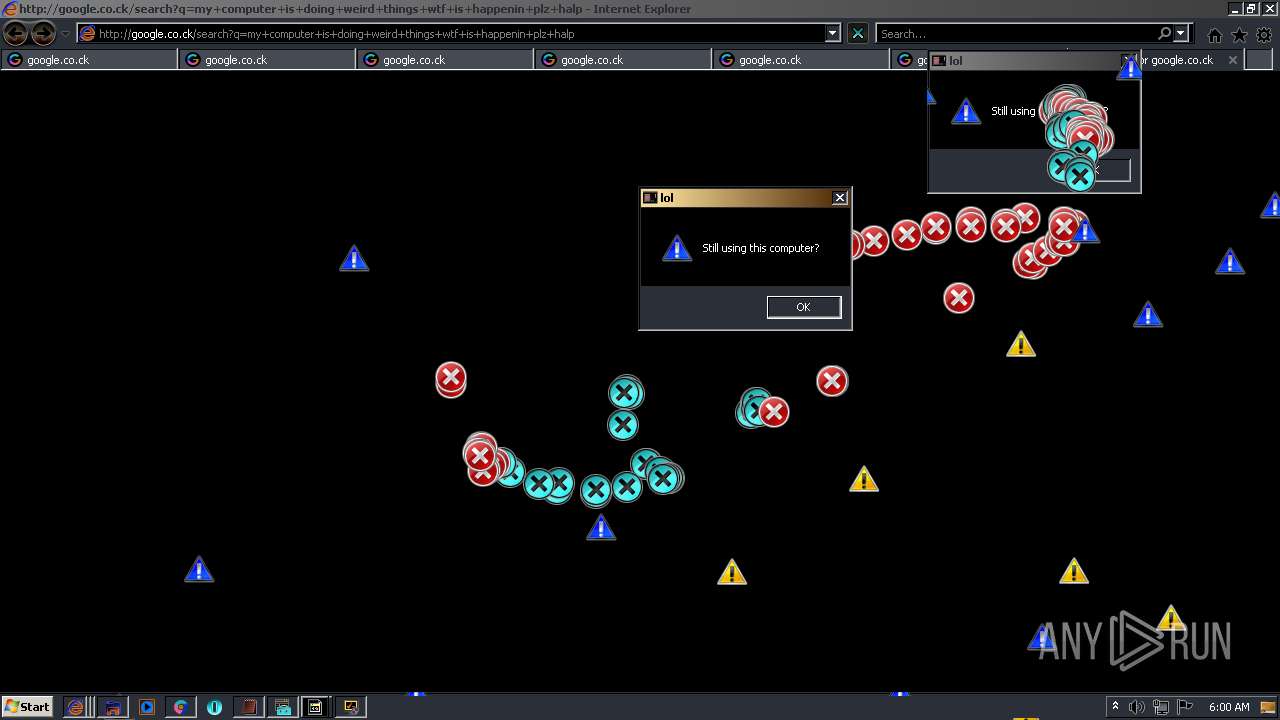Viewport: 1280px width, 720px height.
Task: Open the volume speaker tray icon
Action: 1137,707
